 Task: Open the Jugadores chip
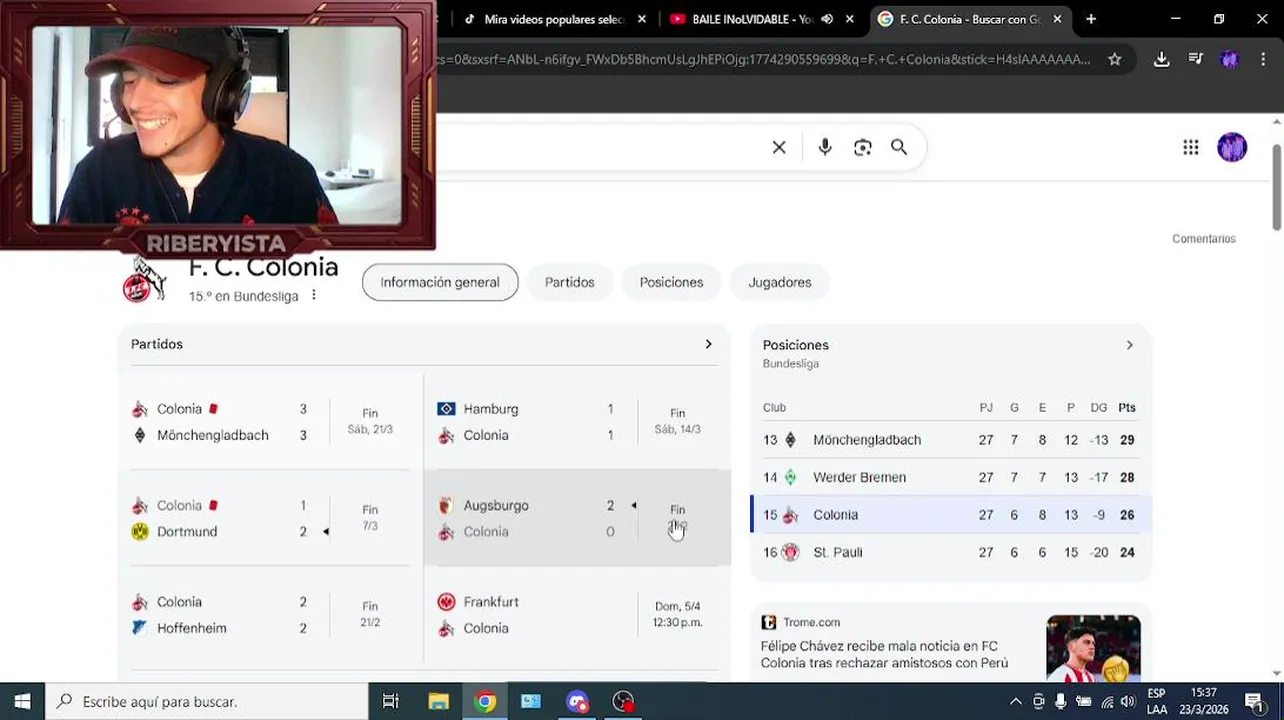click(780, 282)
